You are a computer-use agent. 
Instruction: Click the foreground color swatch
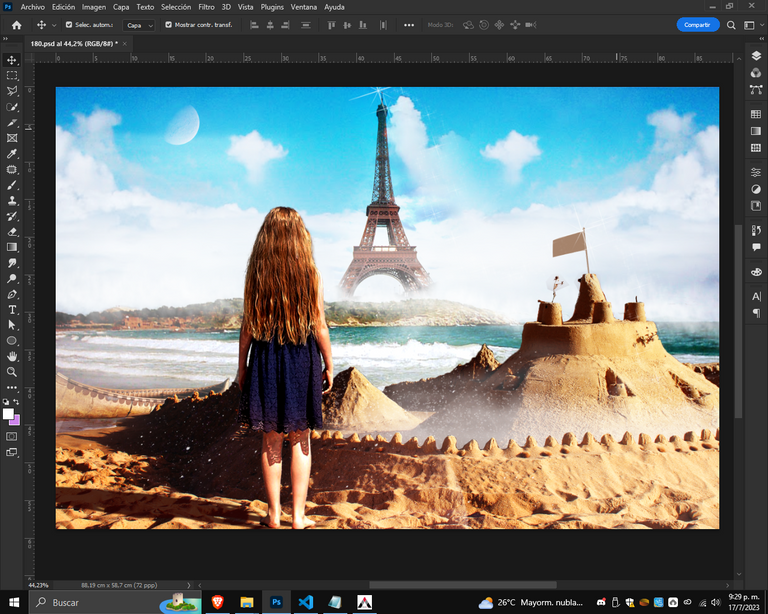click(x=8, y=414)
